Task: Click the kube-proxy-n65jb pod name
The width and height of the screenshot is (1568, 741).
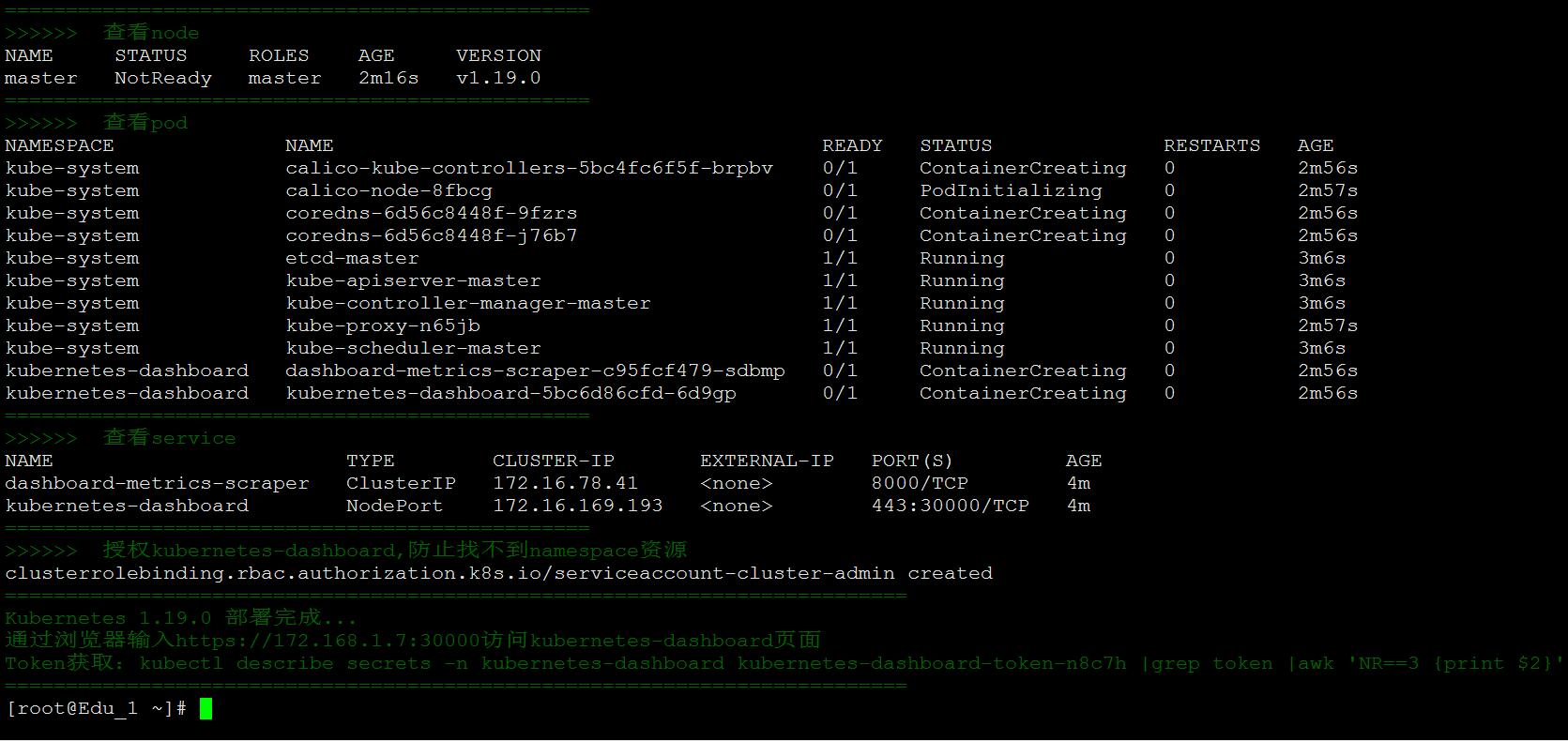Action: pyautogui.click(x=383, y=325)
